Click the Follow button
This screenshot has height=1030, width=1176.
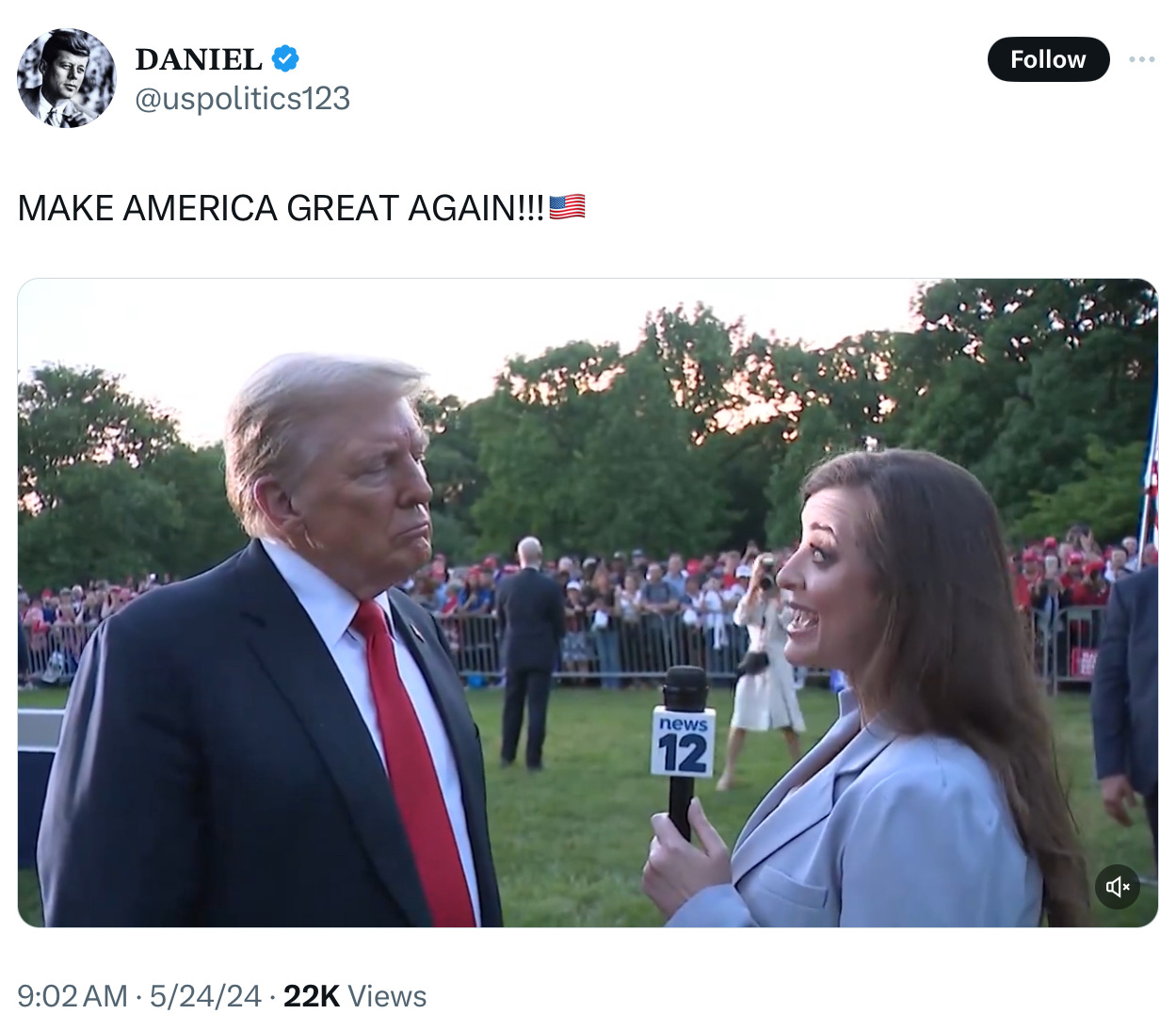[x=1048, y=59]
